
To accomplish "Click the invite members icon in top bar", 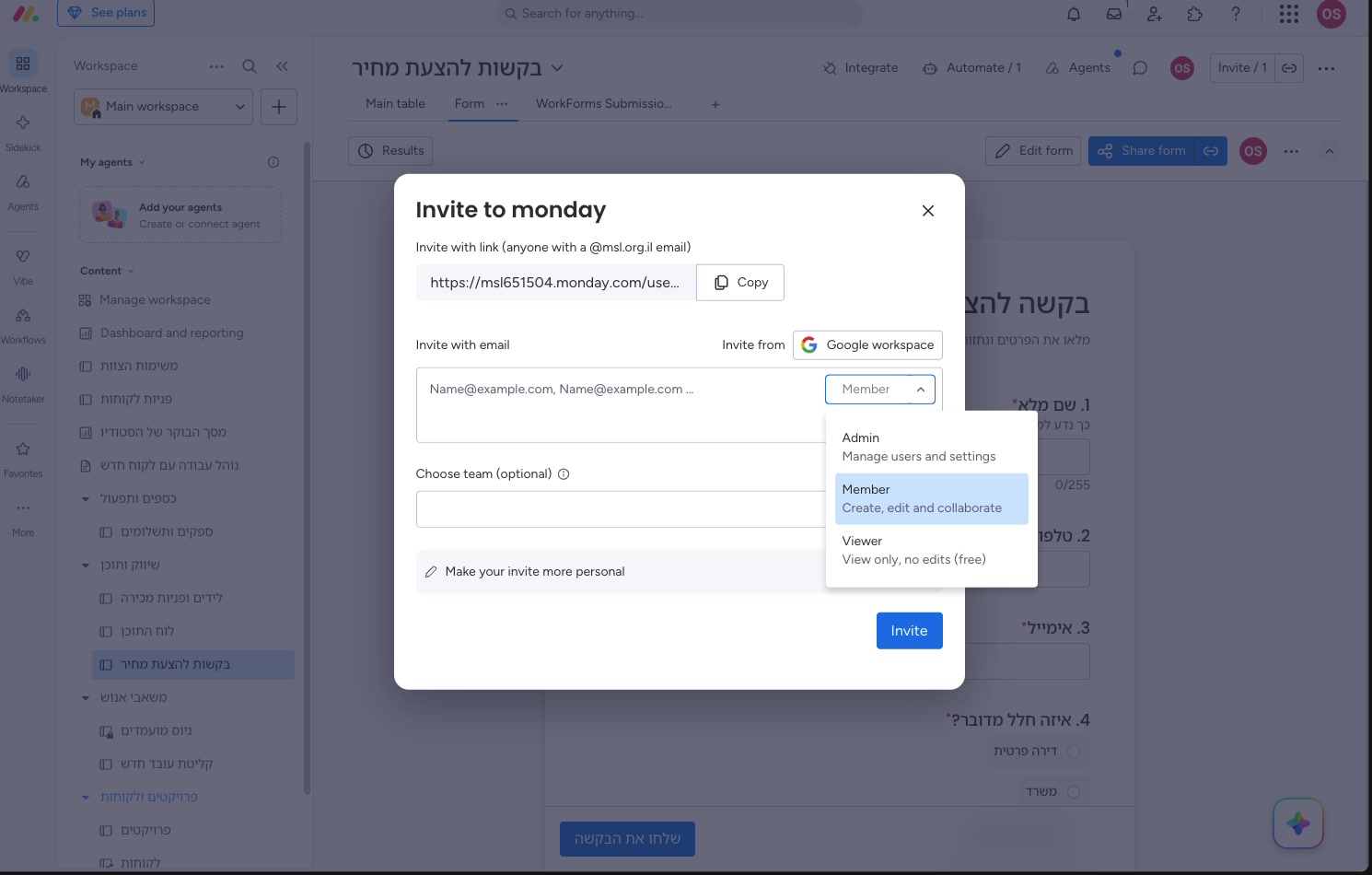I will click(1155, 14).
